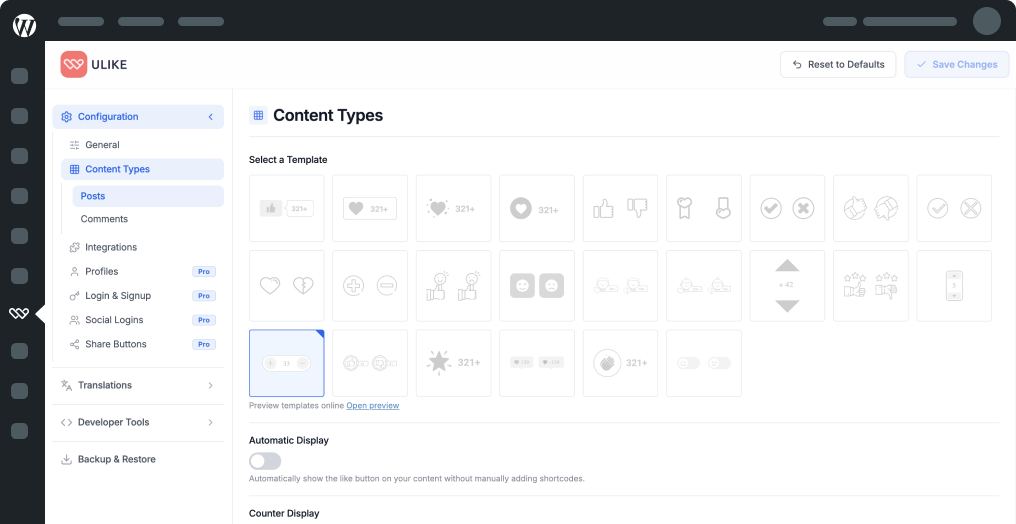Click Save Changes button
Image resolution: width=1016 pixels, height=524 pixels.
pos(956,65)
